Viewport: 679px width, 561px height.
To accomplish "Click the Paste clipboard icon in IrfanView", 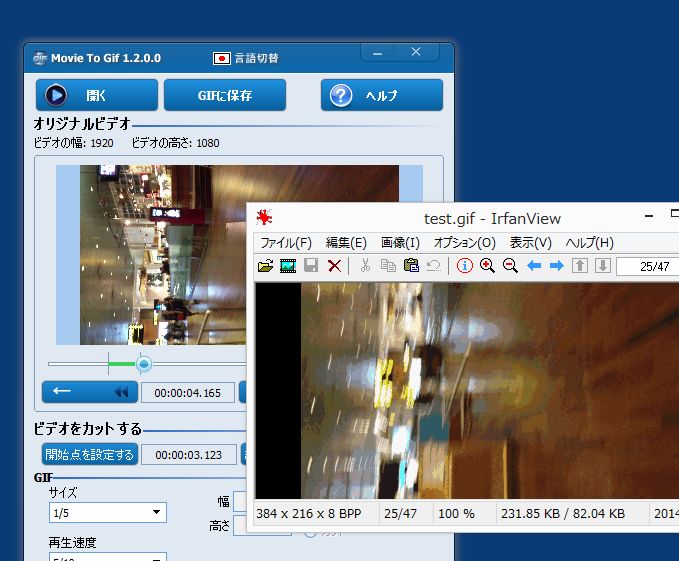I will [411, 265].
